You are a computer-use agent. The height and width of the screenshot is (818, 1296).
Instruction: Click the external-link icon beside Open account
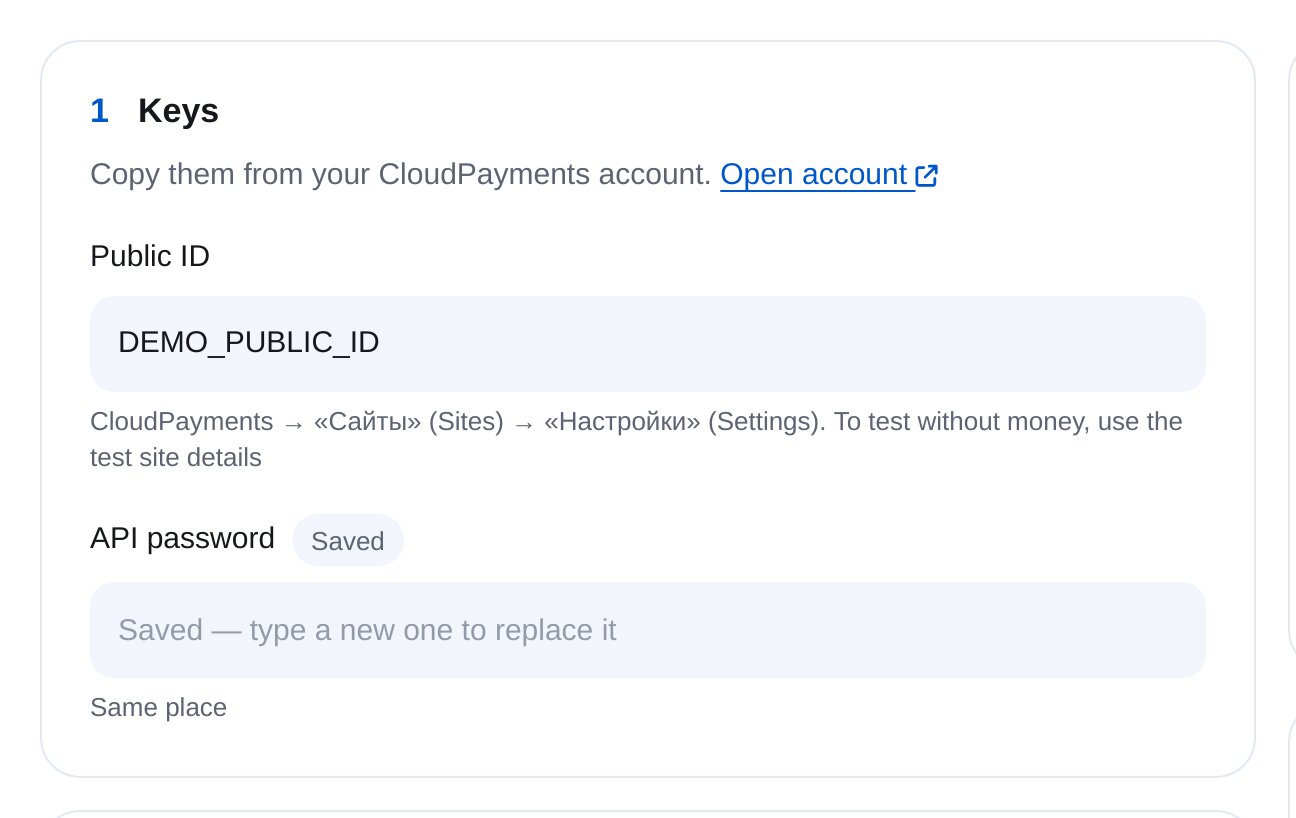click(927, 176)
